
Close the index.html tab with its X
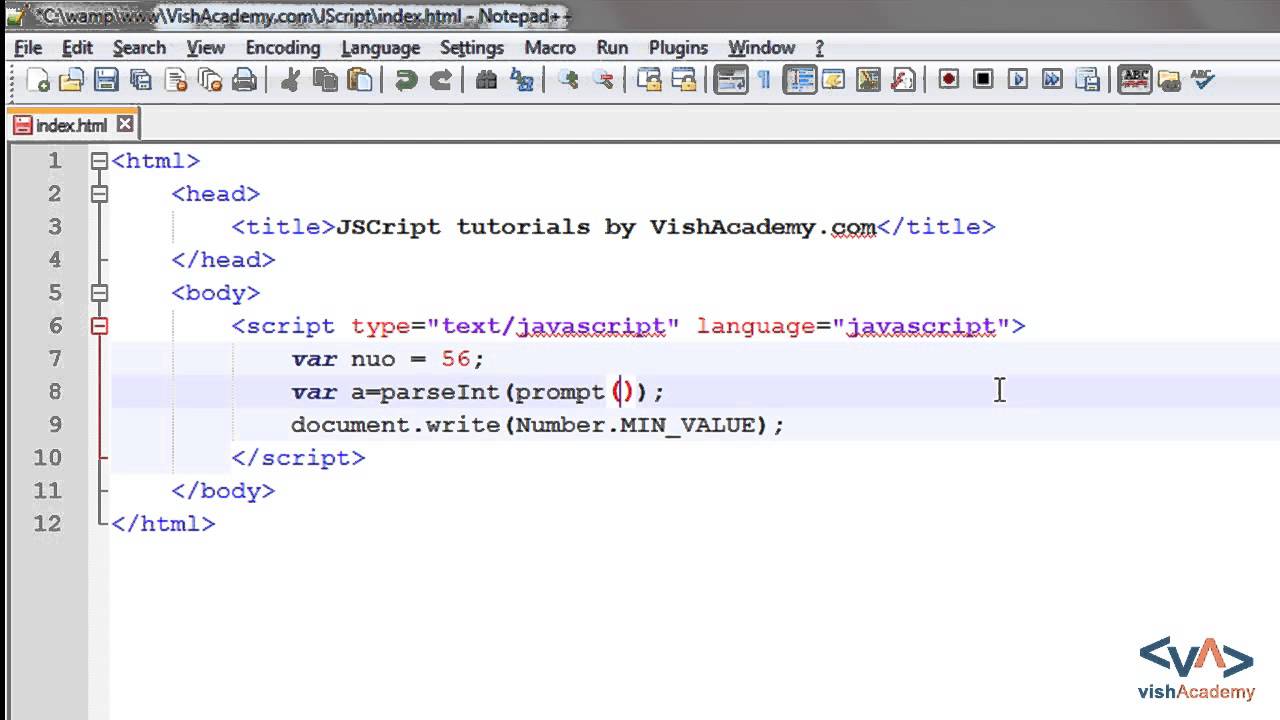pos(124,124)
